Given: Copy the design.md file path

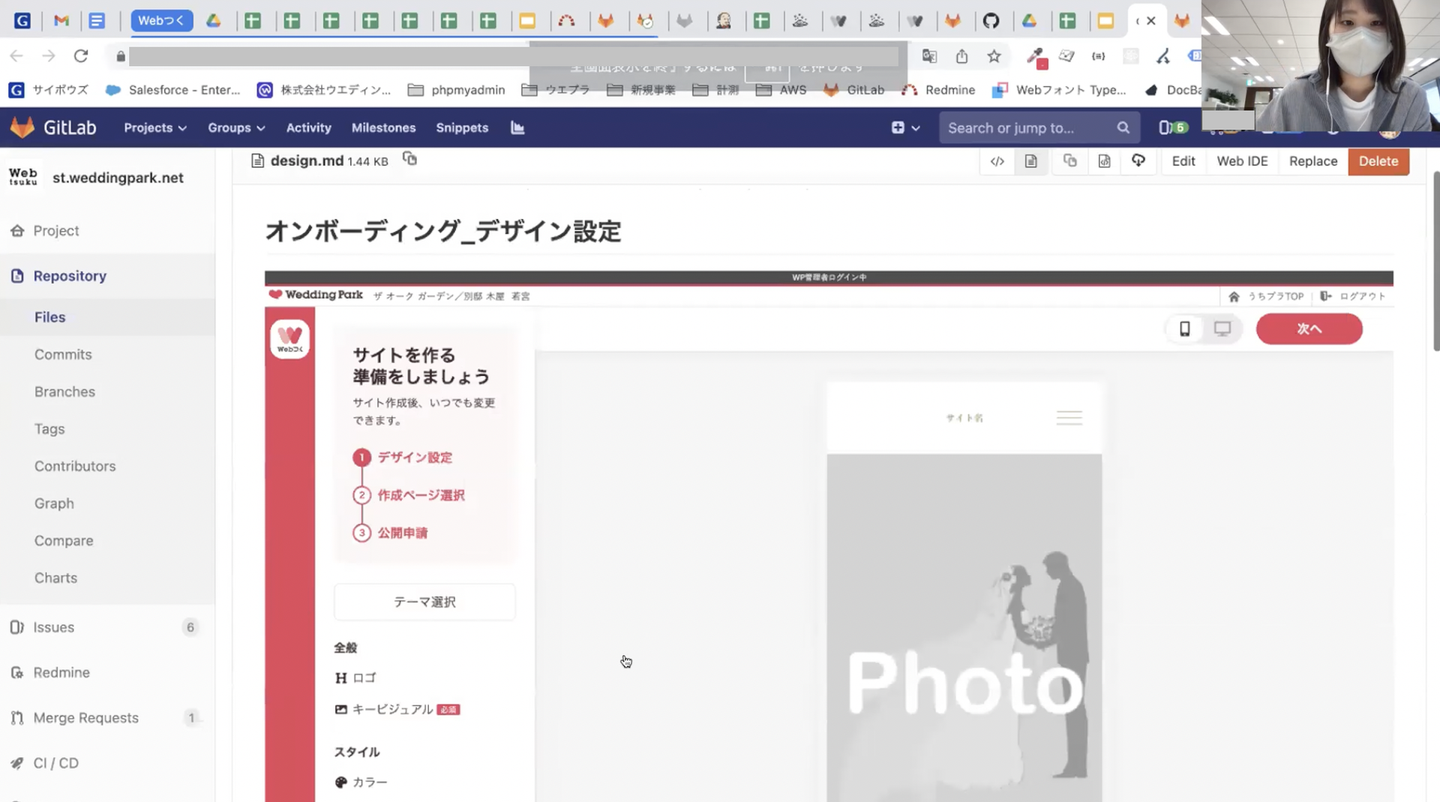Looking at the screenshot, I should tap(409, 159).
